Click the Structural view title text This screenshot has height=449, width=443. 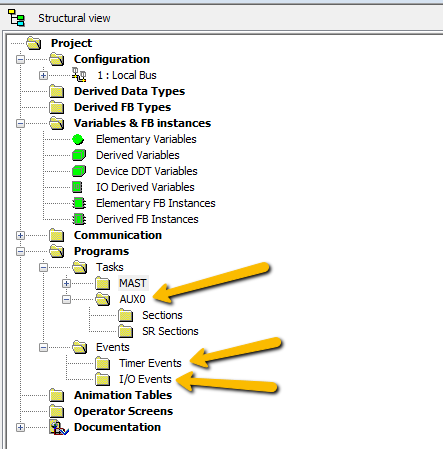74,18
